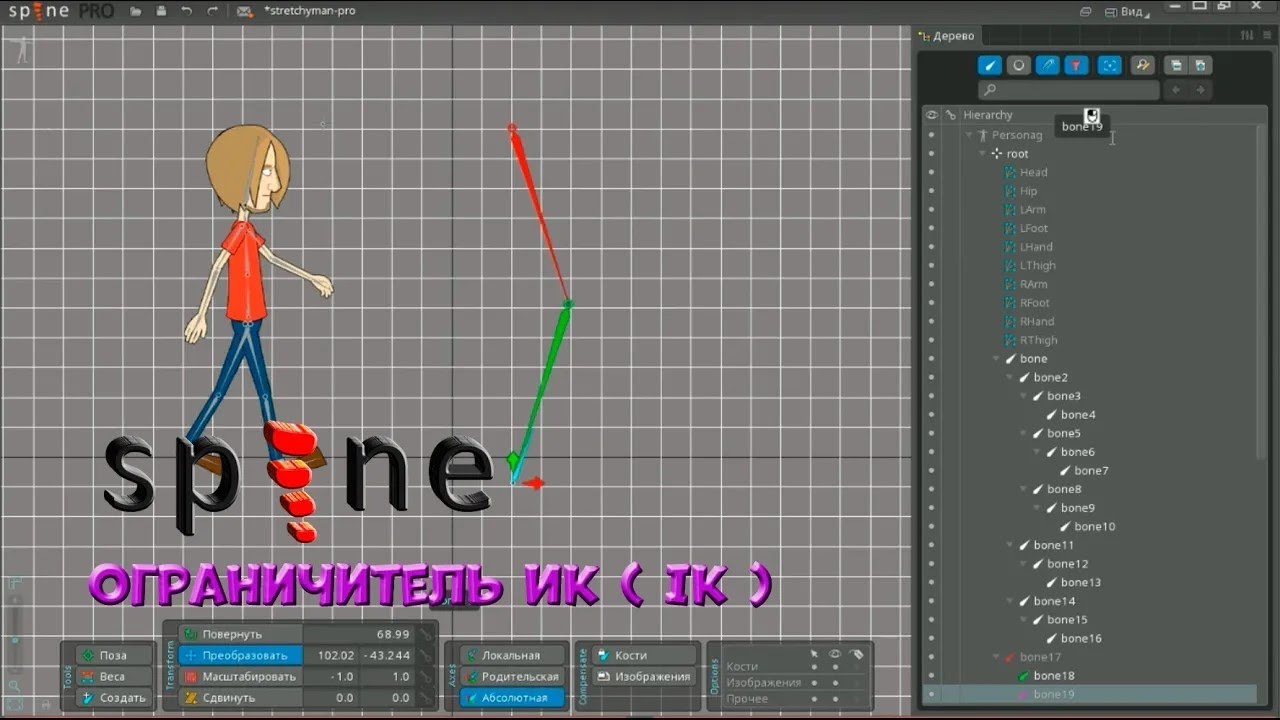Select the Повернуть rotate tool
This screenshot has width=1280, height=720.
241,634
